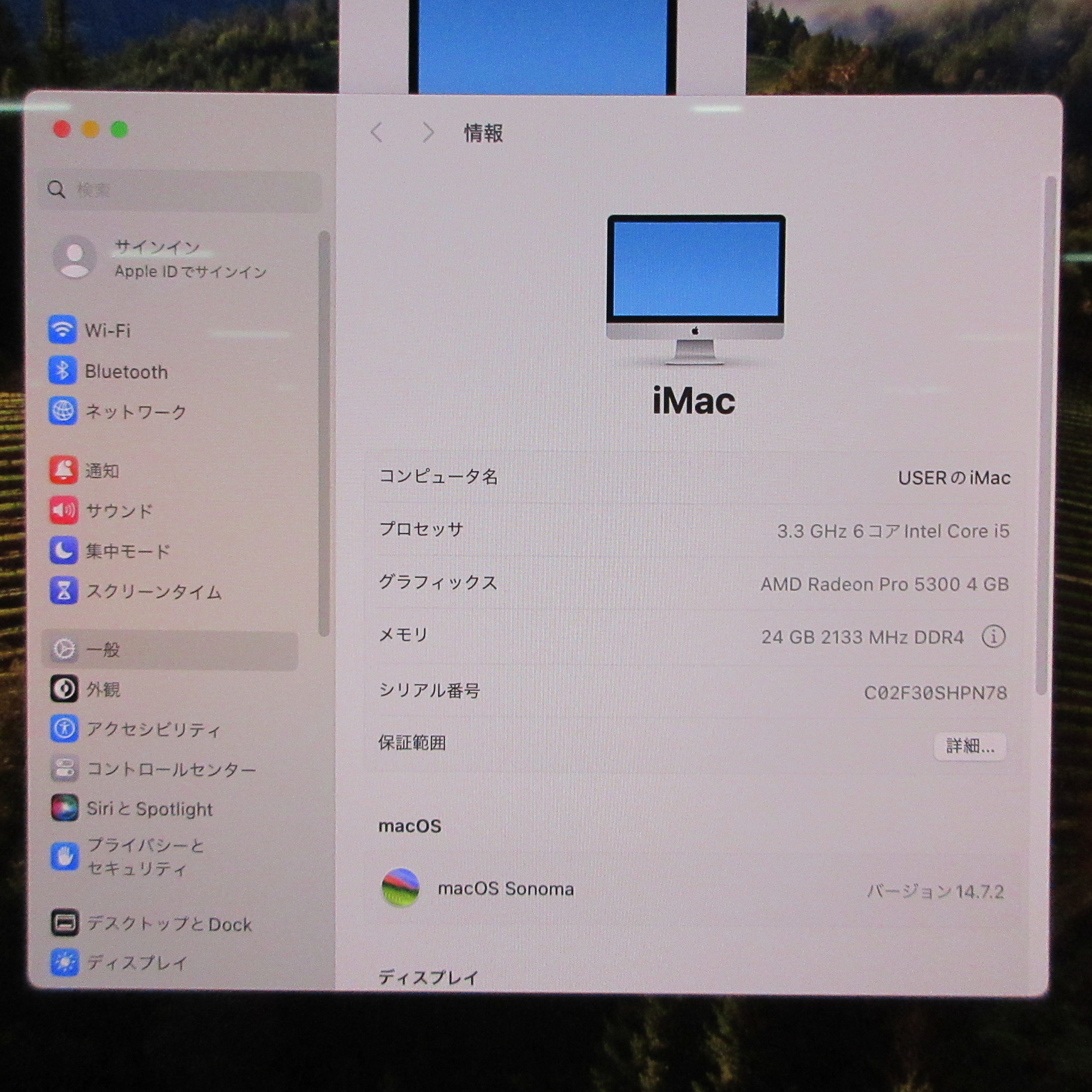Click the コントロールセンター icon

coord(64,769)
